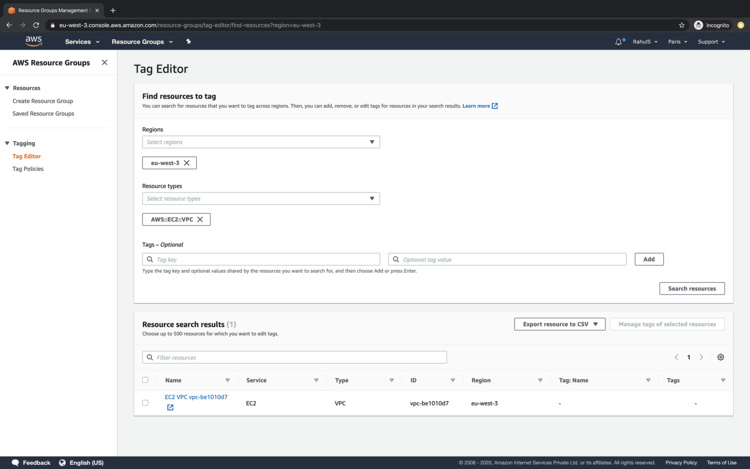Click the AWS logo home icon
The height and width of the screenshot is (469, 750).
pyautogui.click(x=34, y=41)
